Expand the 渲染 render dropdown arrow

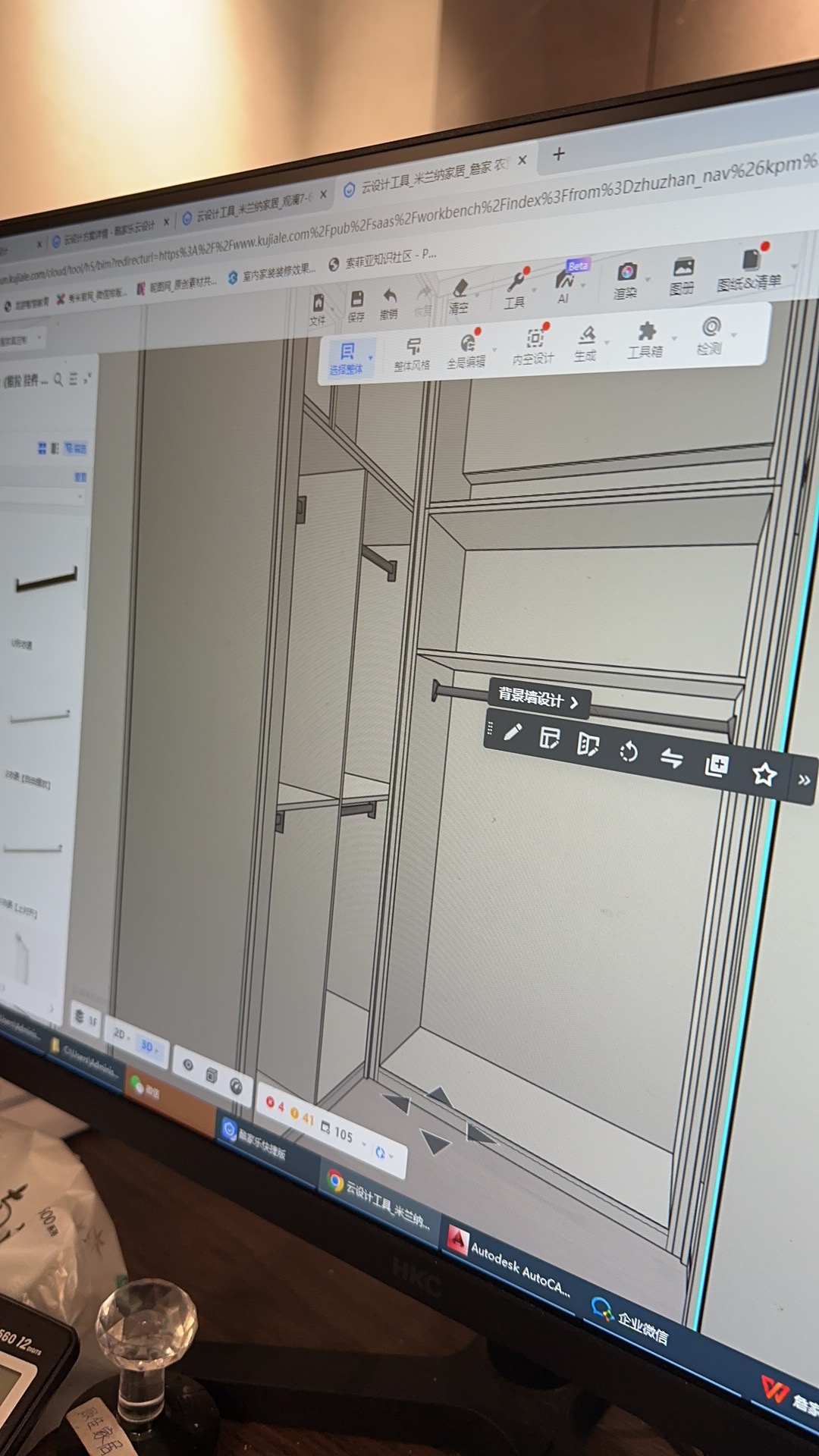tap(648, 280)
